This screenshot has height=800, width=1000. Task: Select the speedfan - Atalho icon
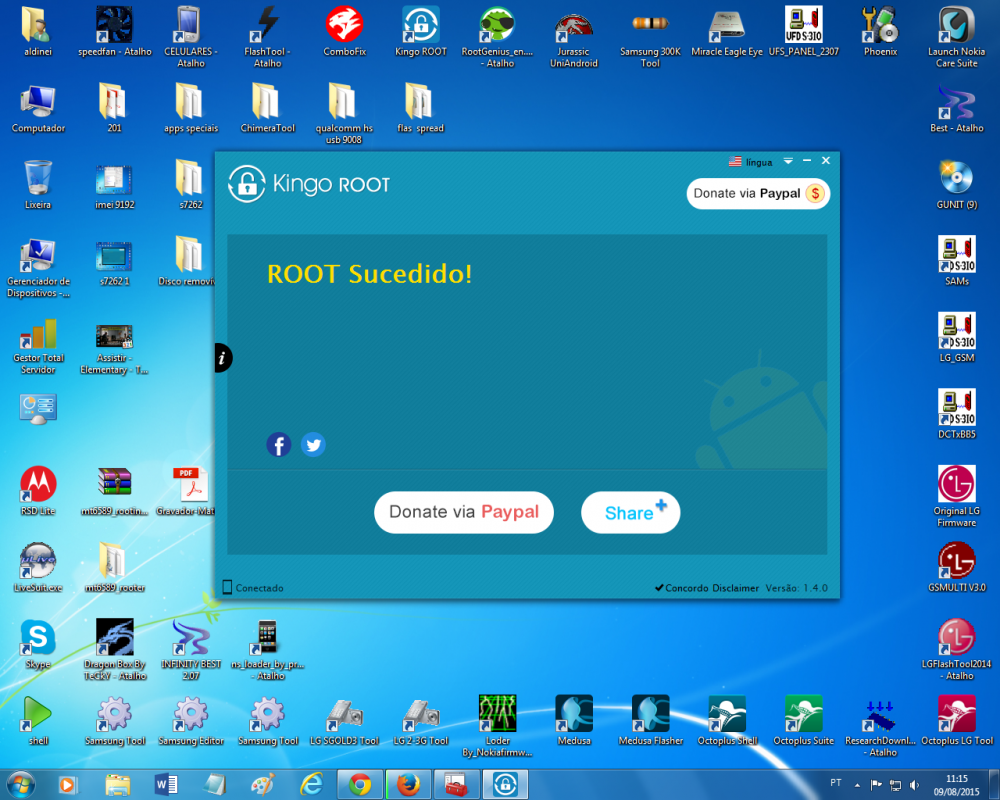(115, 32)
